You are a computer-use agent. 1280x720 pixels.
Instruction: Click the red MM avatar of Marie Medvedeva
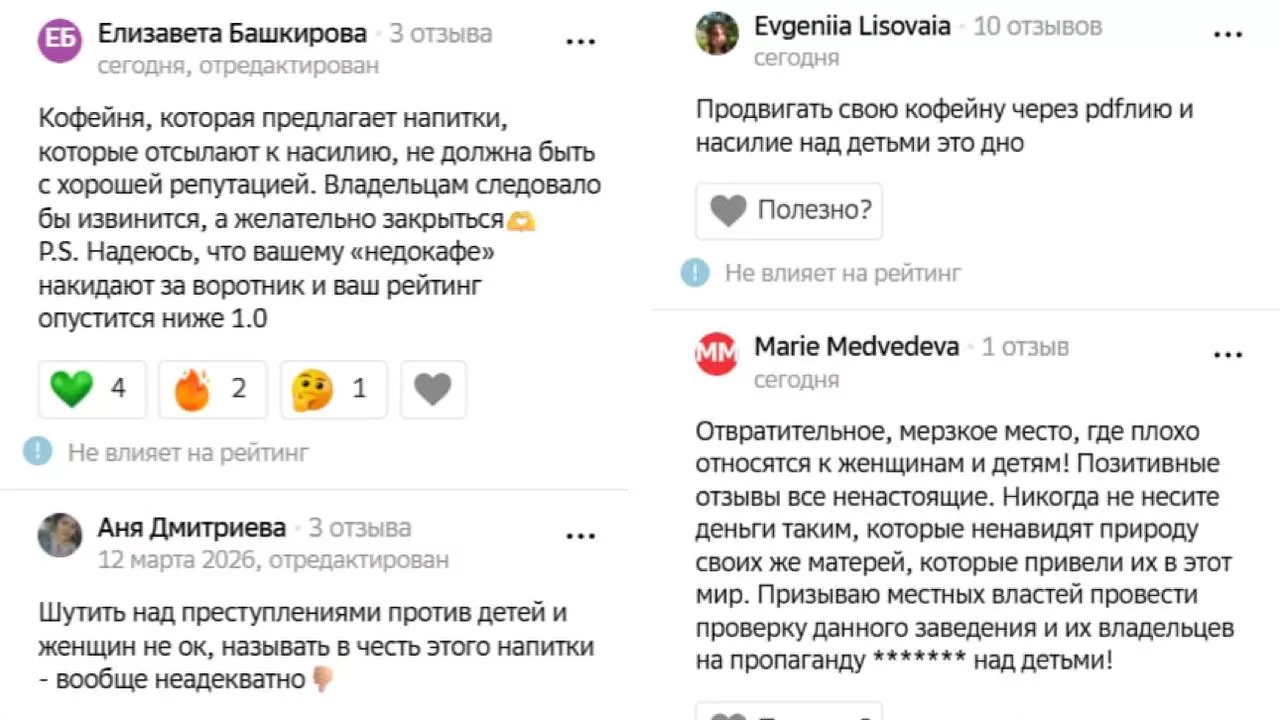click(717, 354)
